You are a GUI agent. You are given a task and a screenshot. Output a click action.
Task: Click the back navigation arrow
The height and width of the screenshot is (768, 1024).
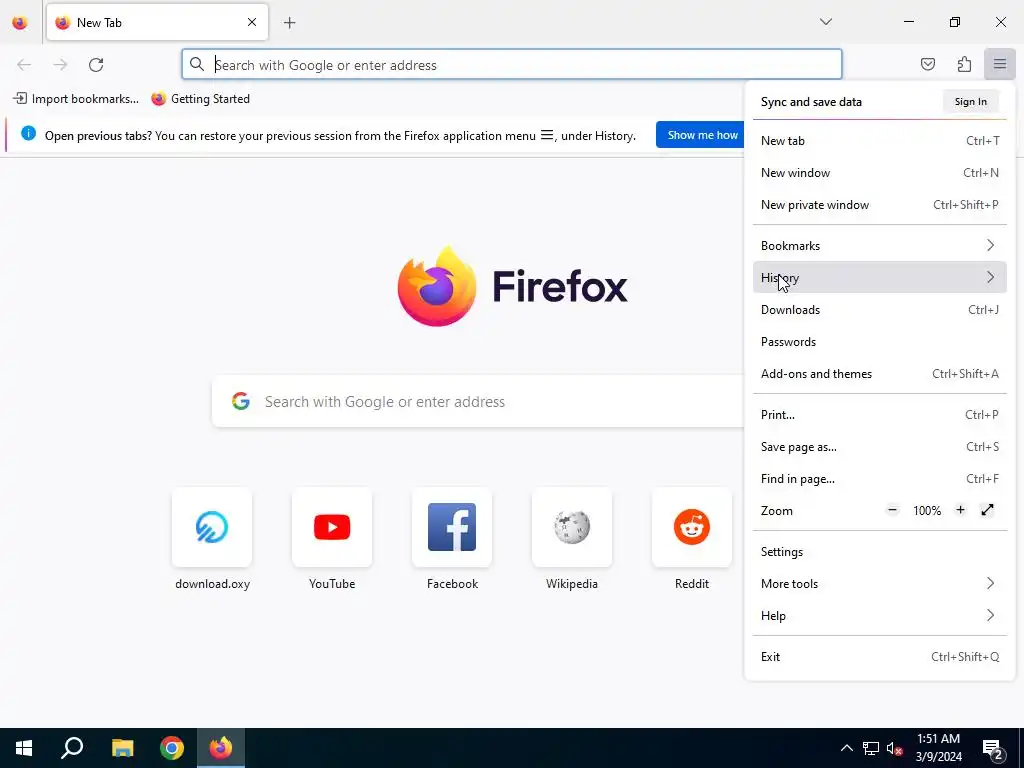click(x=24, y=65)
